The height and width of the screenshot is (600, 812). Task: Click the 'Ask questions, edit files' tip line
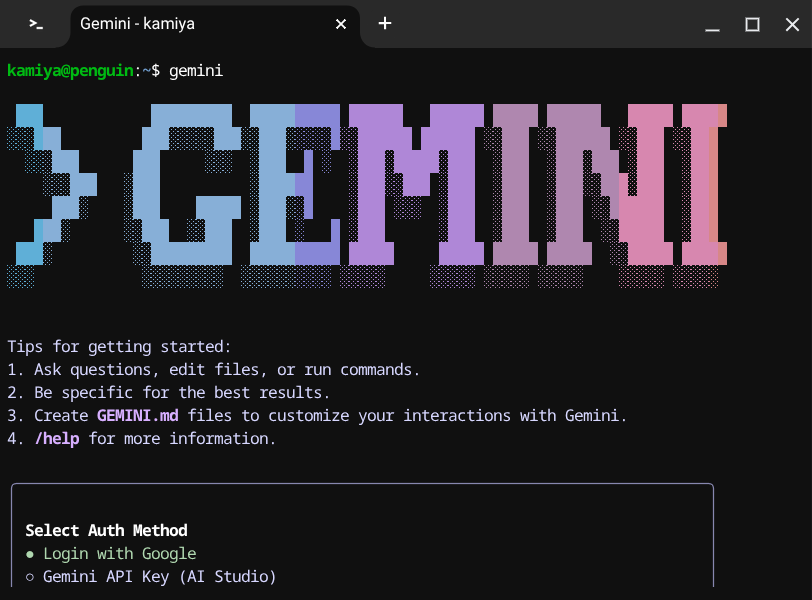click(x=213, y=370)
